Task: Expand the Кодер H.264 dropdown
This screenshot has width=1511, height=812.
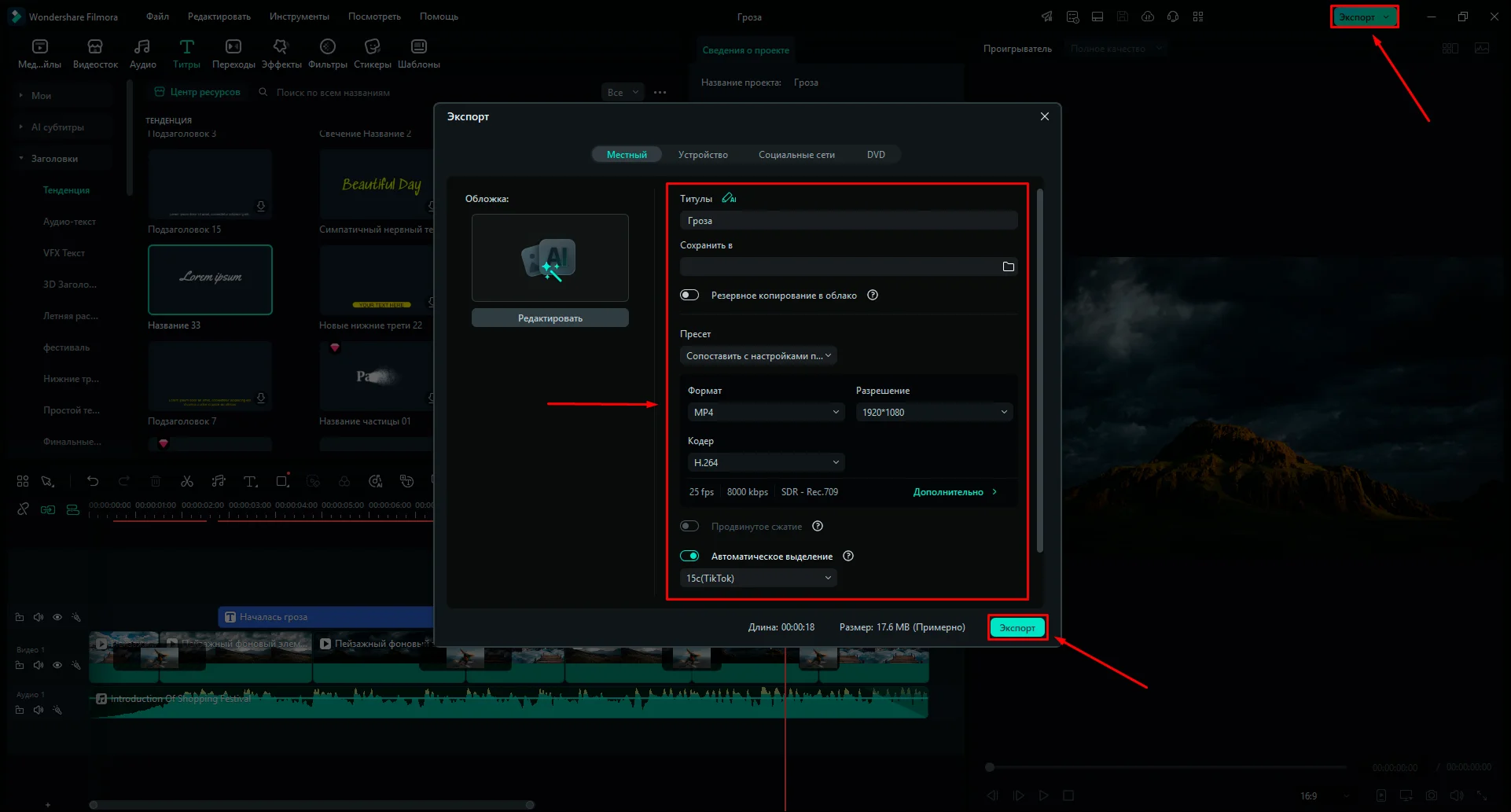Action: [766, 463]
